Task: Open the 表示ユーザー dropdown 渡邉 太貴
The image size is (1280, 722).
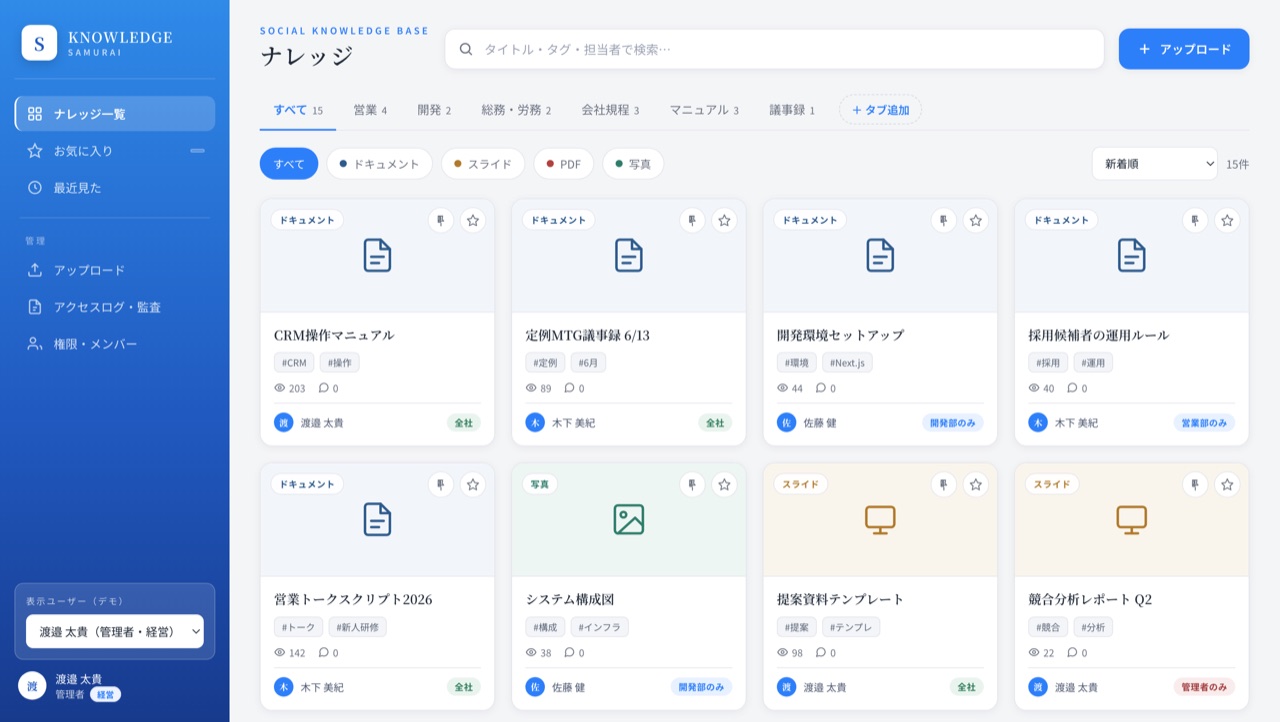Action: [115, 632]
